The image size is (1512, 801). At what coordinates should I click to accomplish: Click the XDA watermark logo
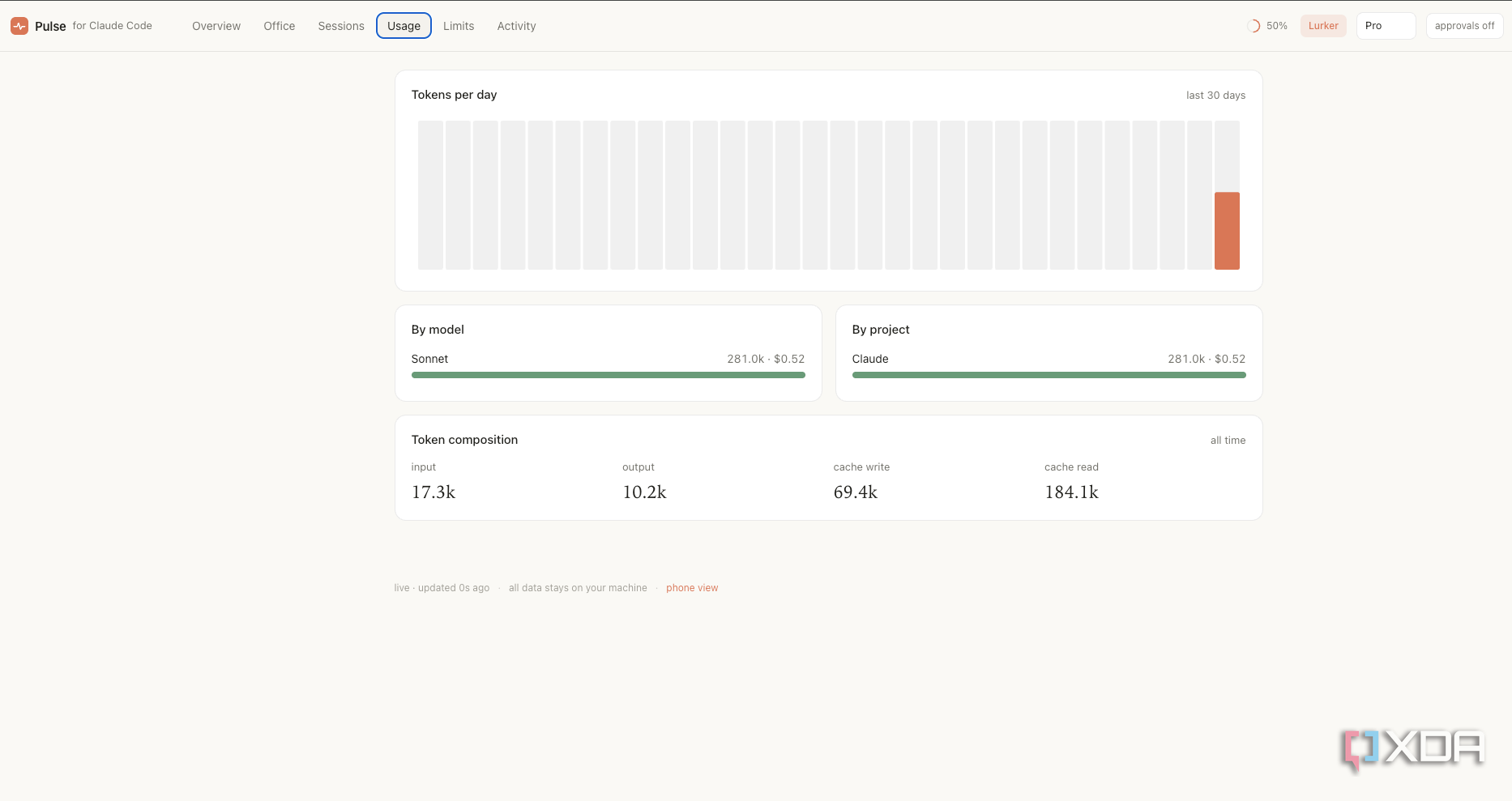(x=1413, y=749)
